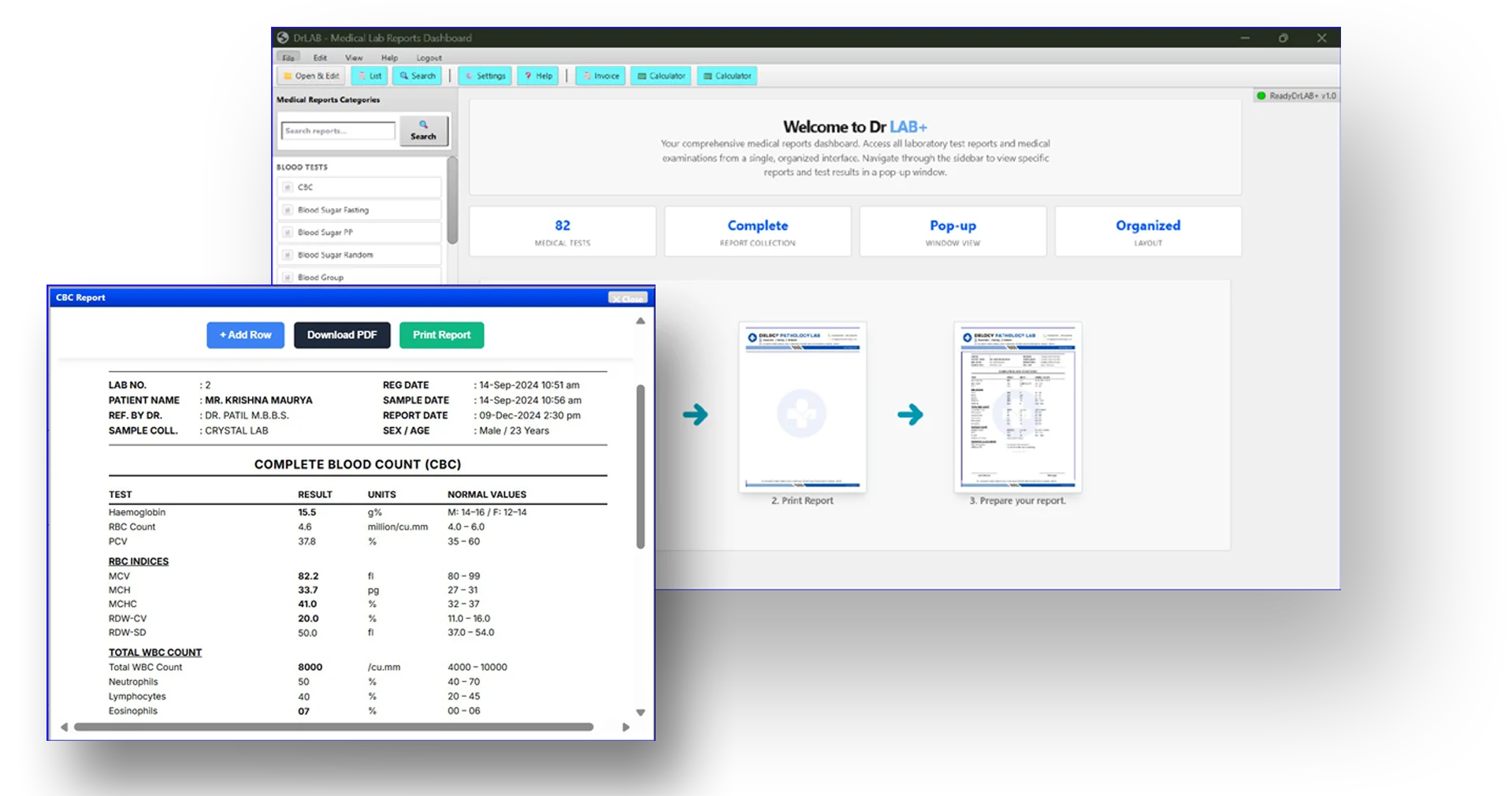
Task: Click the CBC report icon in sidebar
Action: tap(288, 188)
